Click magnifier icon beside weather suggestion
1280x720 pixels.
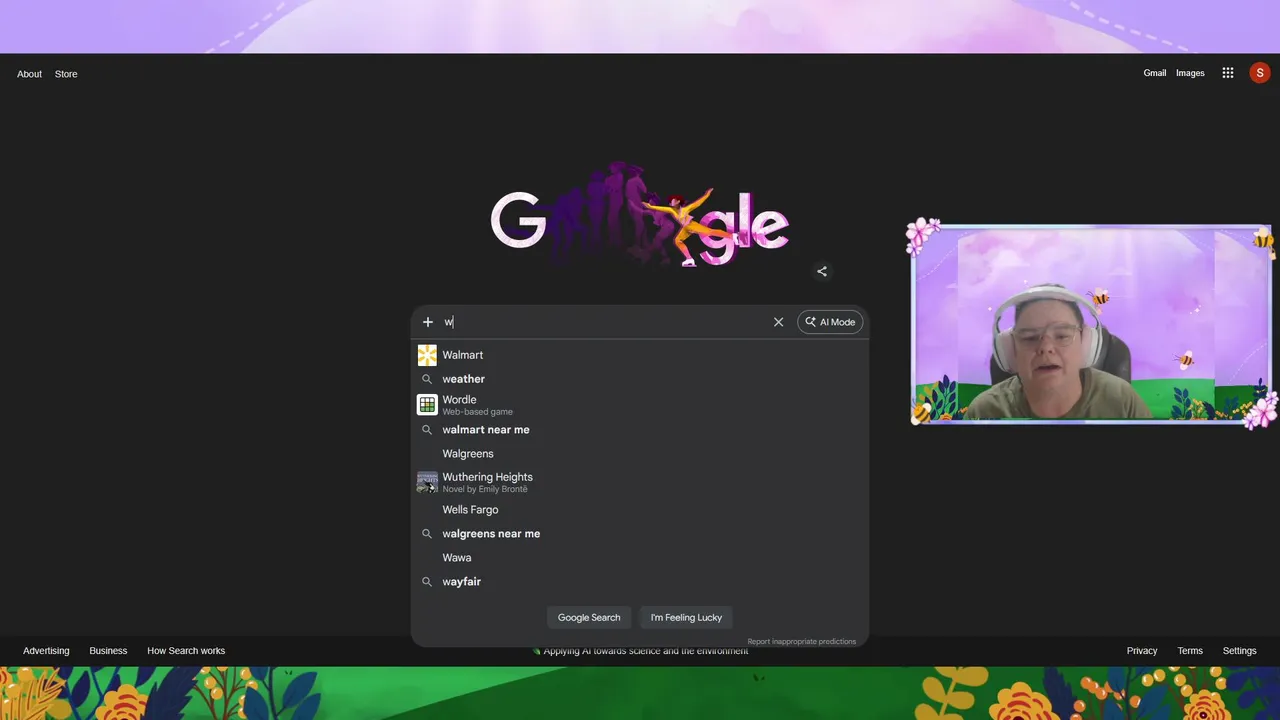click(x=427, y=379)
